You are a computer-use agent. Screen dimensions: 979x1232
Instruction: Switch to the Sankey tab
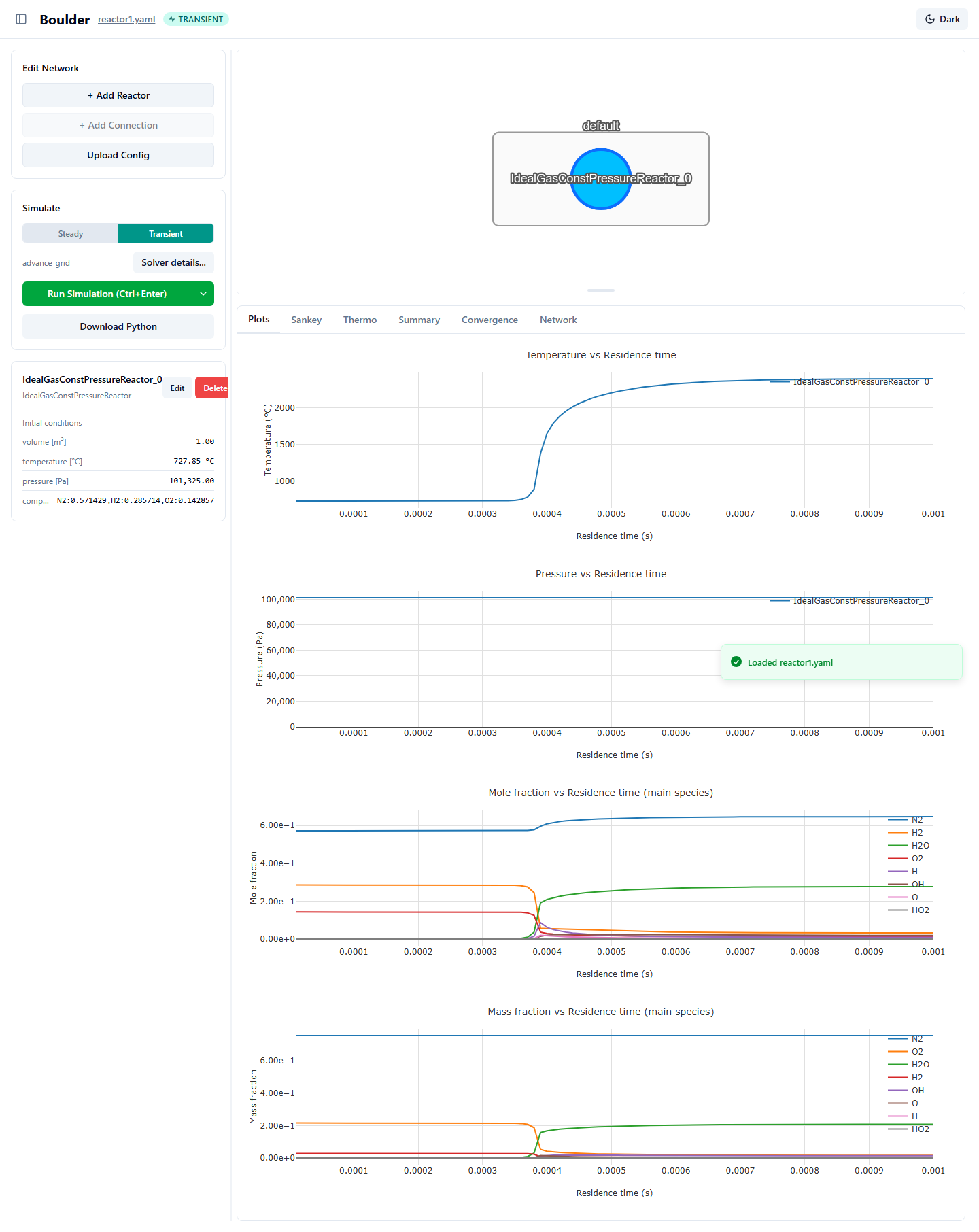coord(307,320)
